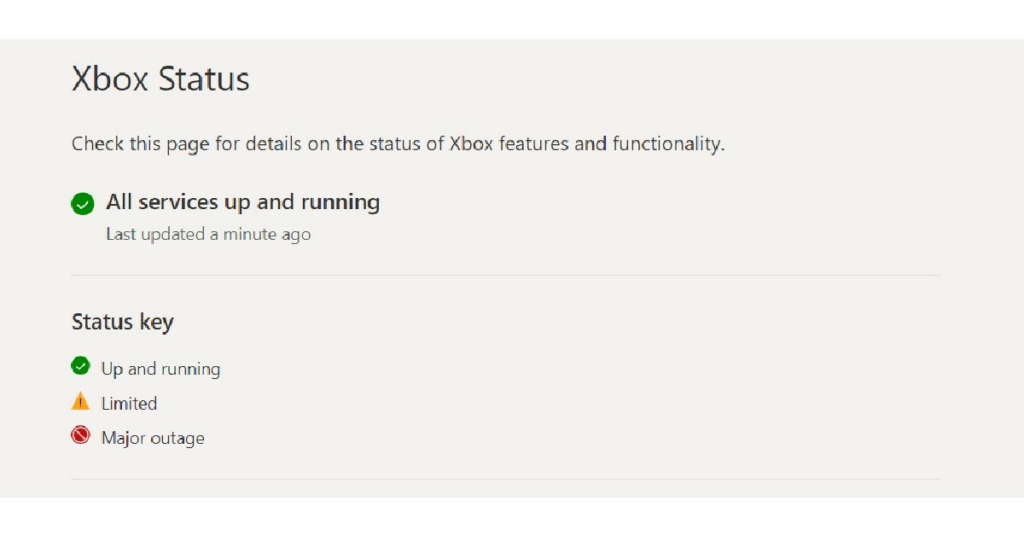
Task: Select the "All services up and running" headline
Action: coord(243,202)
